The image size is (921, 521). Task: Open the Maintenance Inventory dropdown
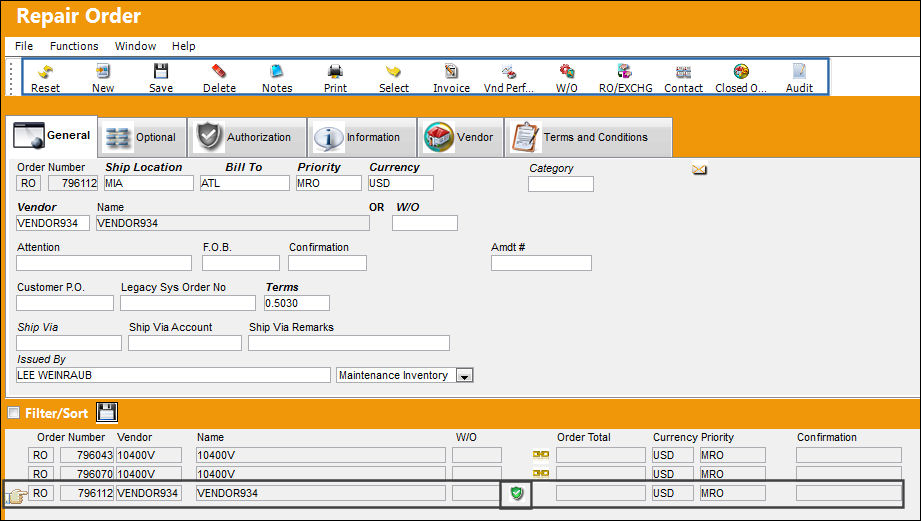(x=465, y=376)
